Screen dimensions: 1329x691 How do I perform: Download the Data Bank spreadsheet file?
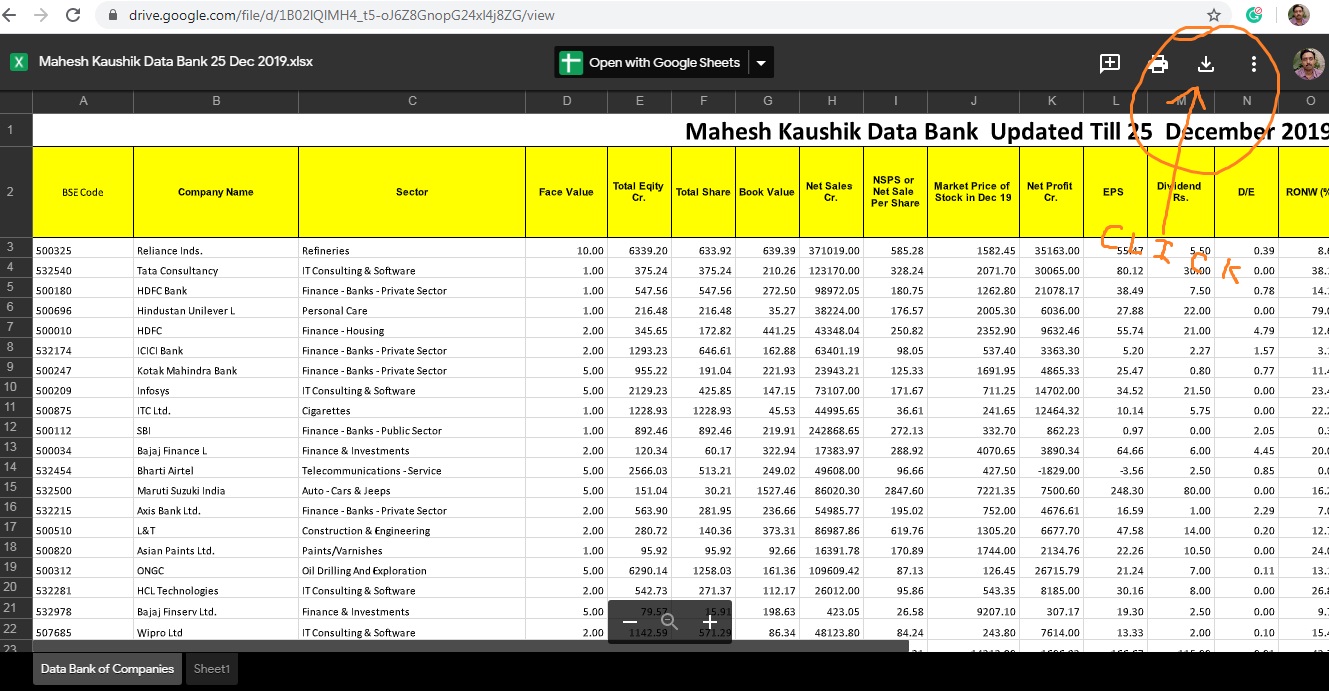point(1205,63)
